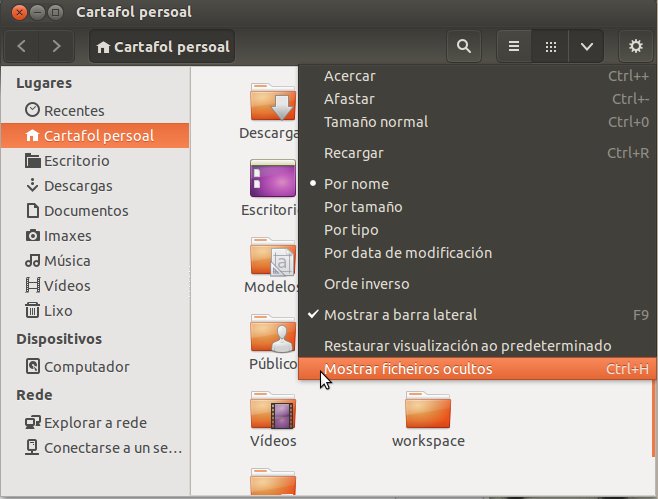Select Cartafol persoal in sidebar
The height and width of the screenshot is (499, 658).
[95, 136]
